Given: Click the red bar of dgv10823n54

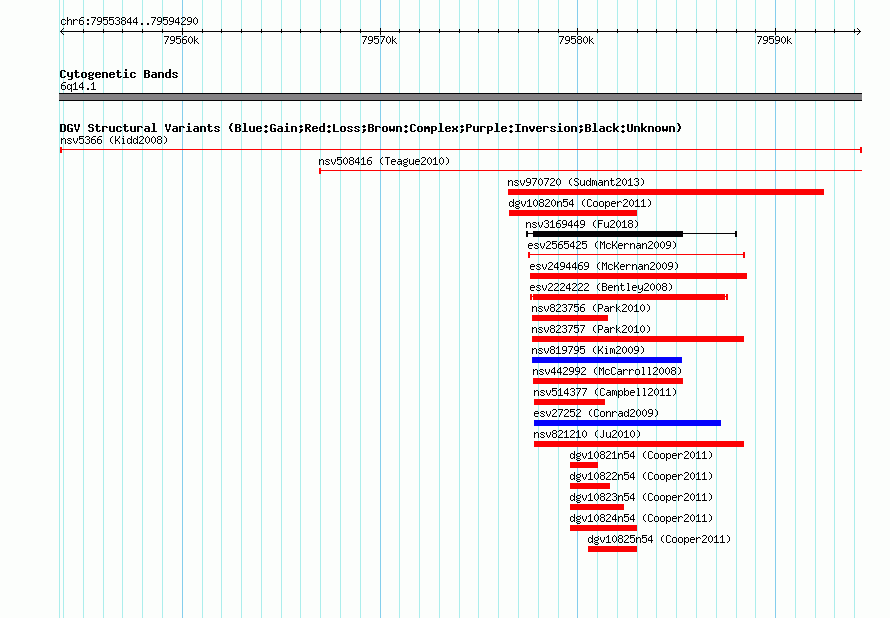Looking at the screenshot, I should [x=597, y=507].
